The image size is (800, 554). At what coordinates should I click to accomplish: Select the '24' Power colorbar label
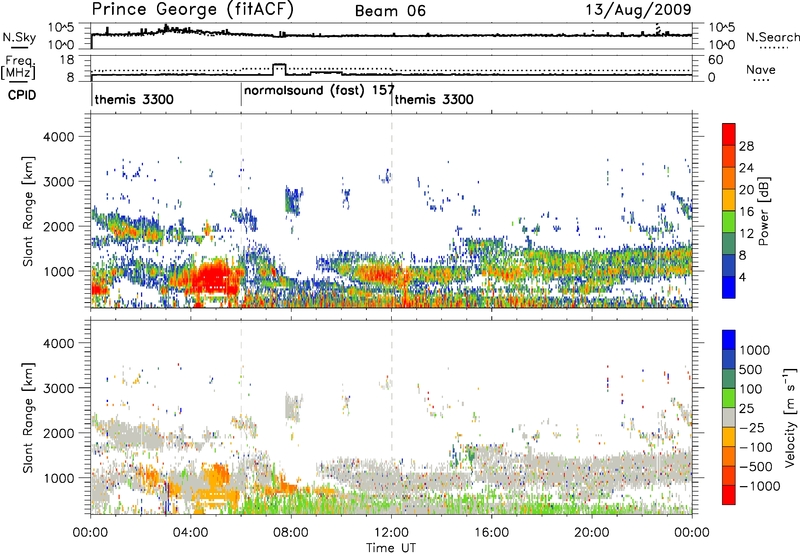click(x=746, y=168)
